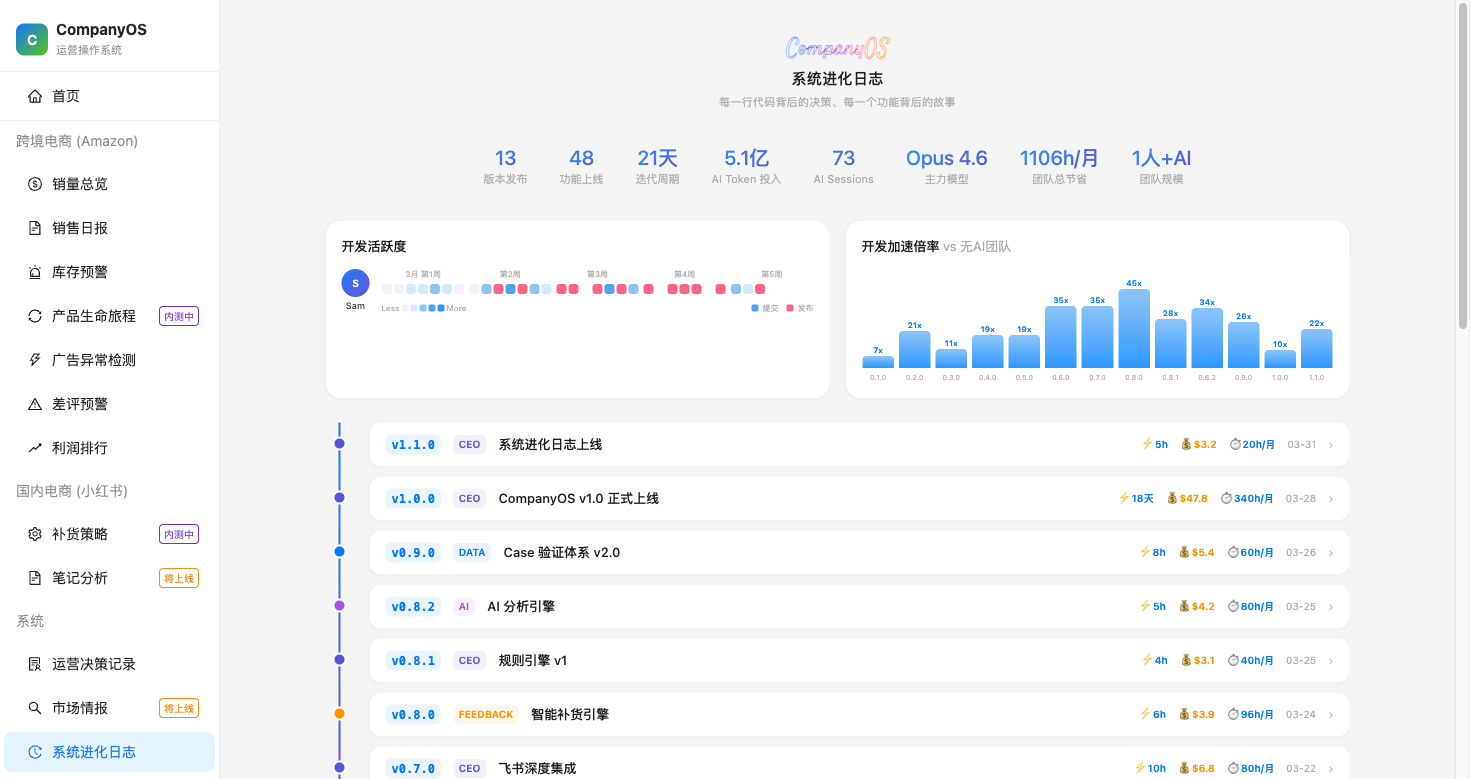Click the 将上线 badge beside 市场情报
Viewport: 1470px width, 779px height.
pos(179,708)
